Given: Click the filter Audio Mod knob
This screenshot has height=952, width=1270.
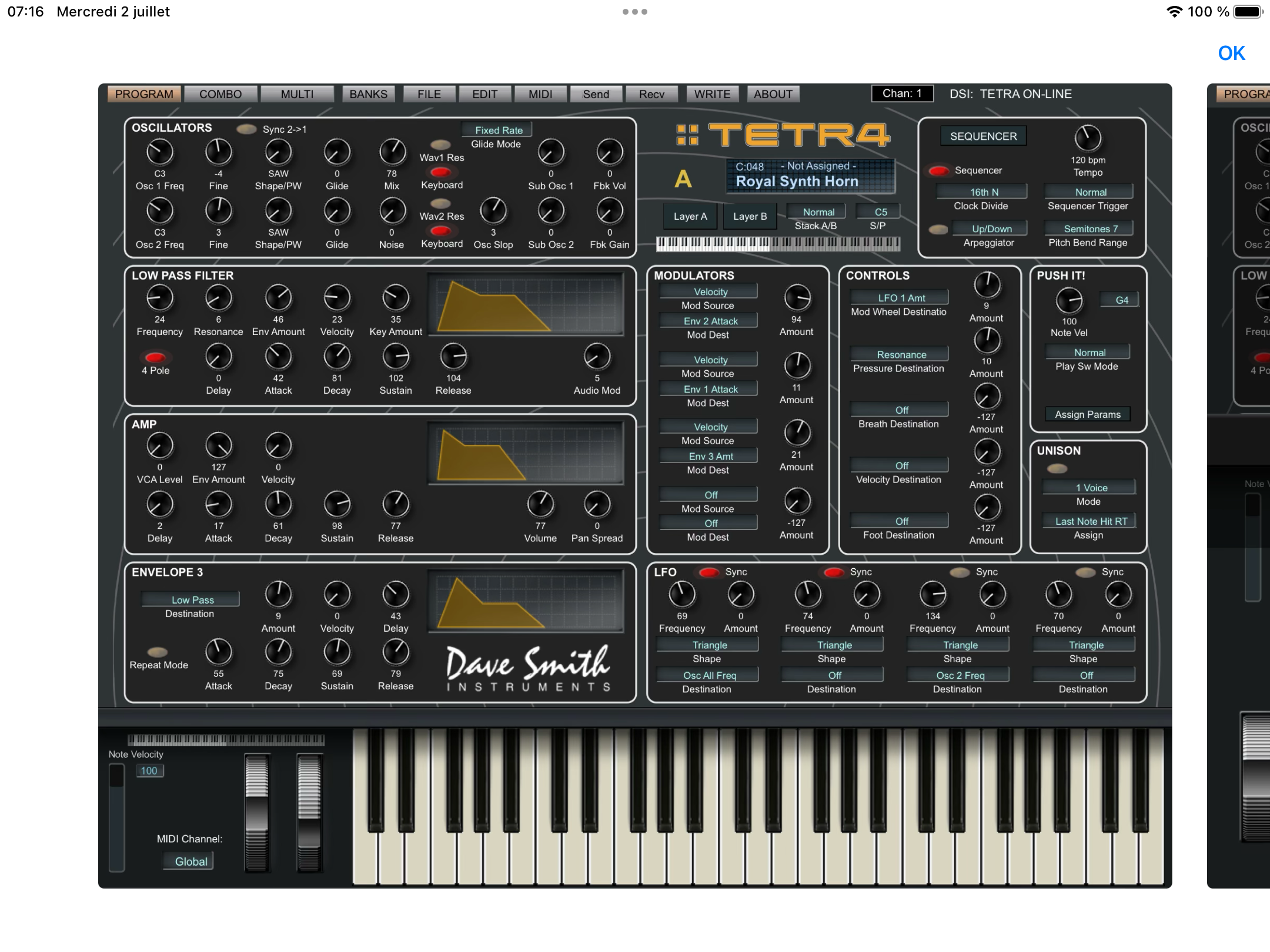Looking at the screenshot, I should point(597,357).
